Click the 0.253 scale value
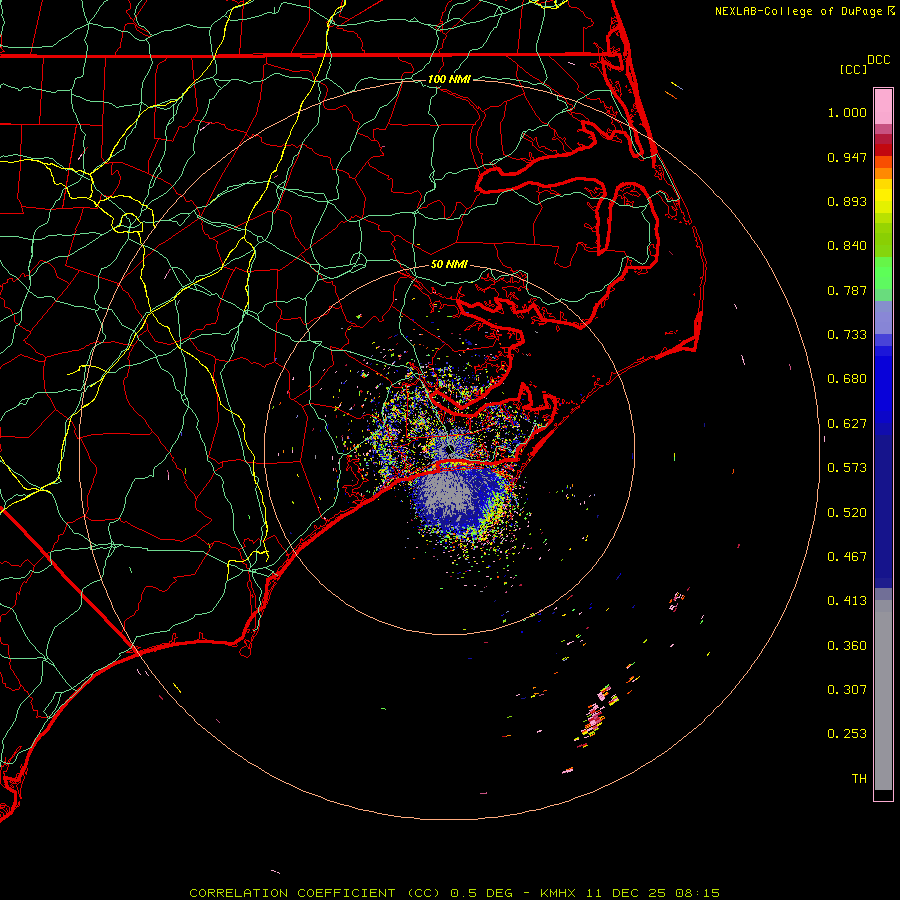 [847, 734]
